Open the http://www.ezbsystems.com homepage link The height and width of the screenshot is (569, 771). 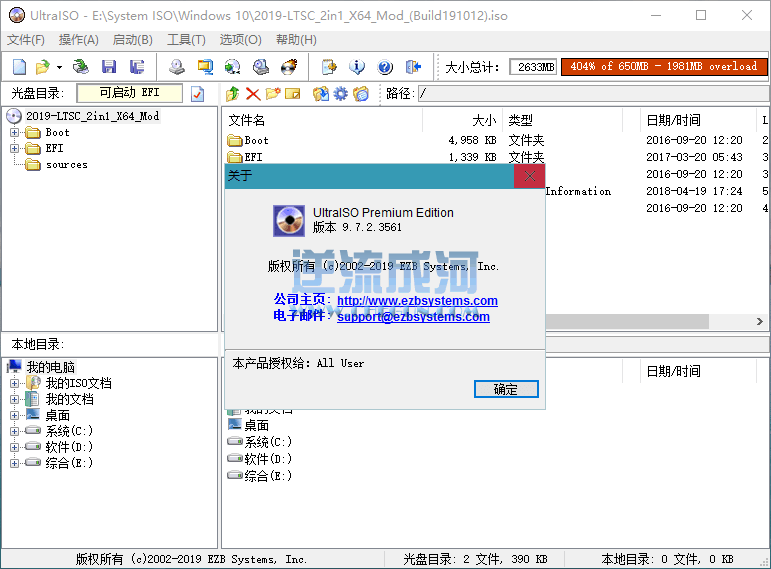click(417, 300)
